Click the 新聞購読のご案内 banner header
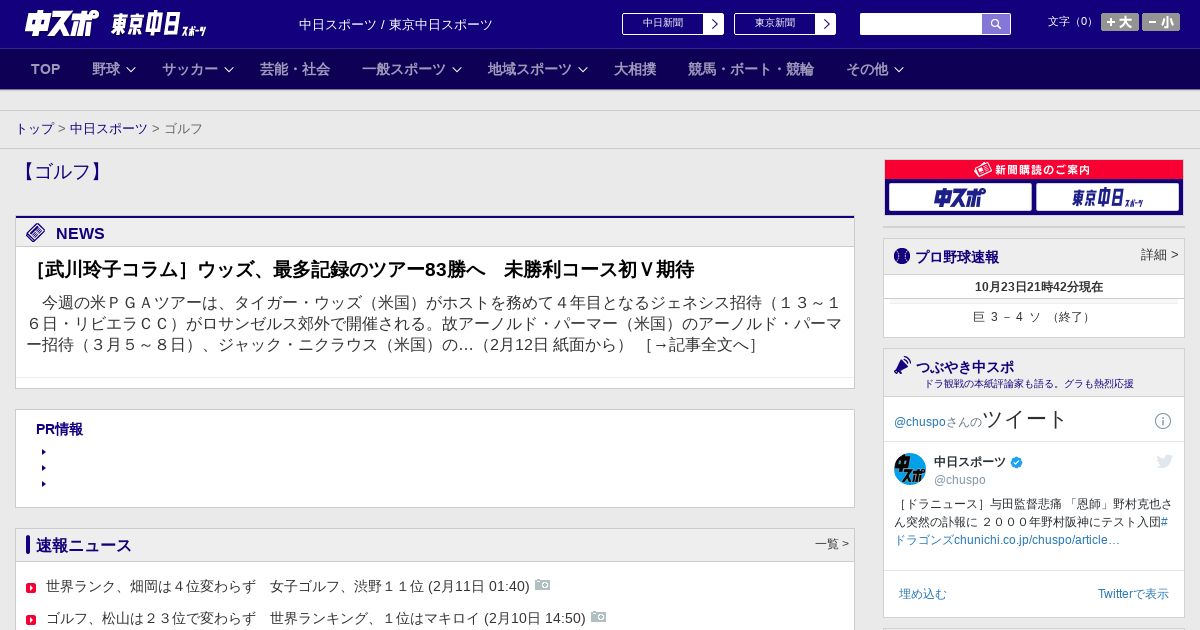The height and width of the screenshot is (630, 1200). point(1034,170)
